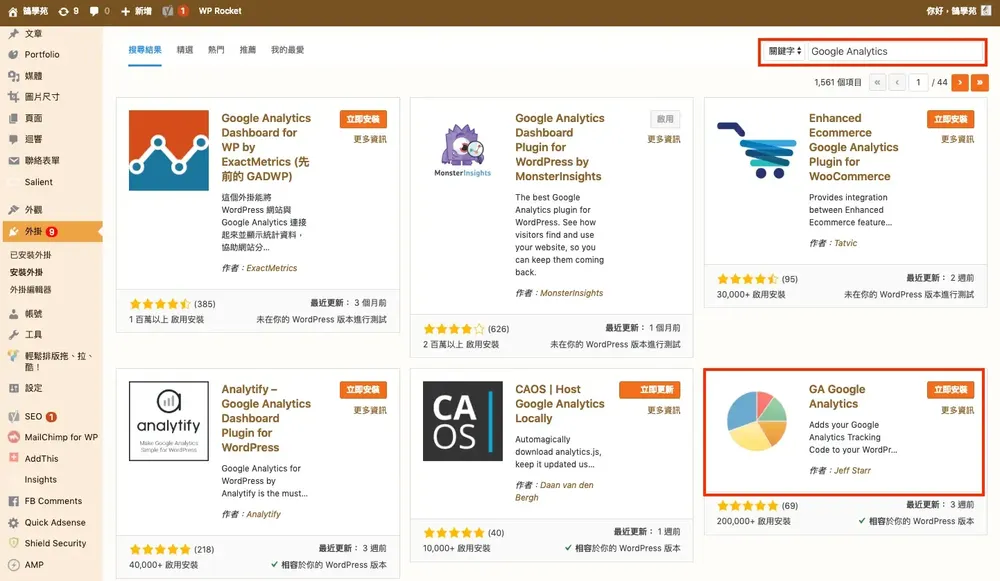Open the home icon in the admin bar
1000x581 pixels.
click(13, 11)
